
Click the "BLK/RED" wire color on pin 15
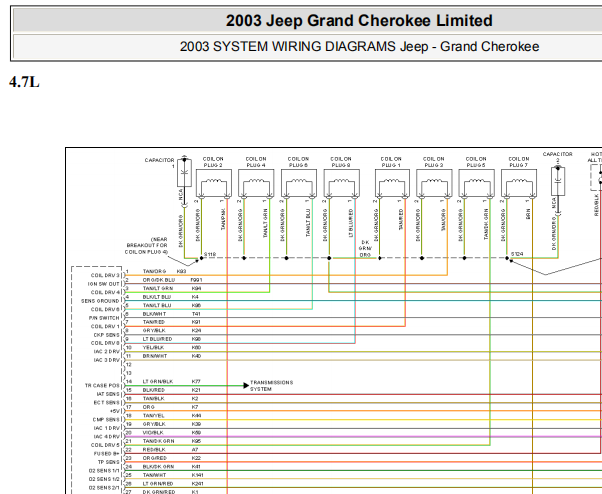(154, 390)
